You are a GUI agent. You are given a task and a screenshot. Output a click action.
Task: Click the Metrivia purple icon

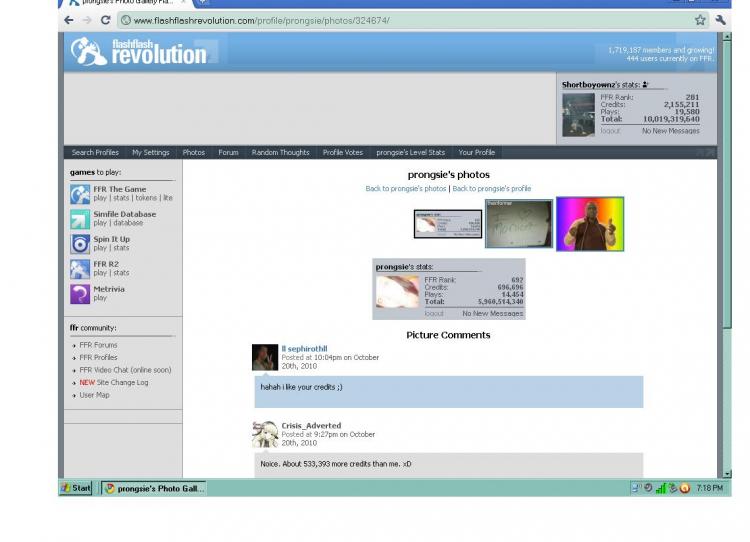[x=80, y=294]
